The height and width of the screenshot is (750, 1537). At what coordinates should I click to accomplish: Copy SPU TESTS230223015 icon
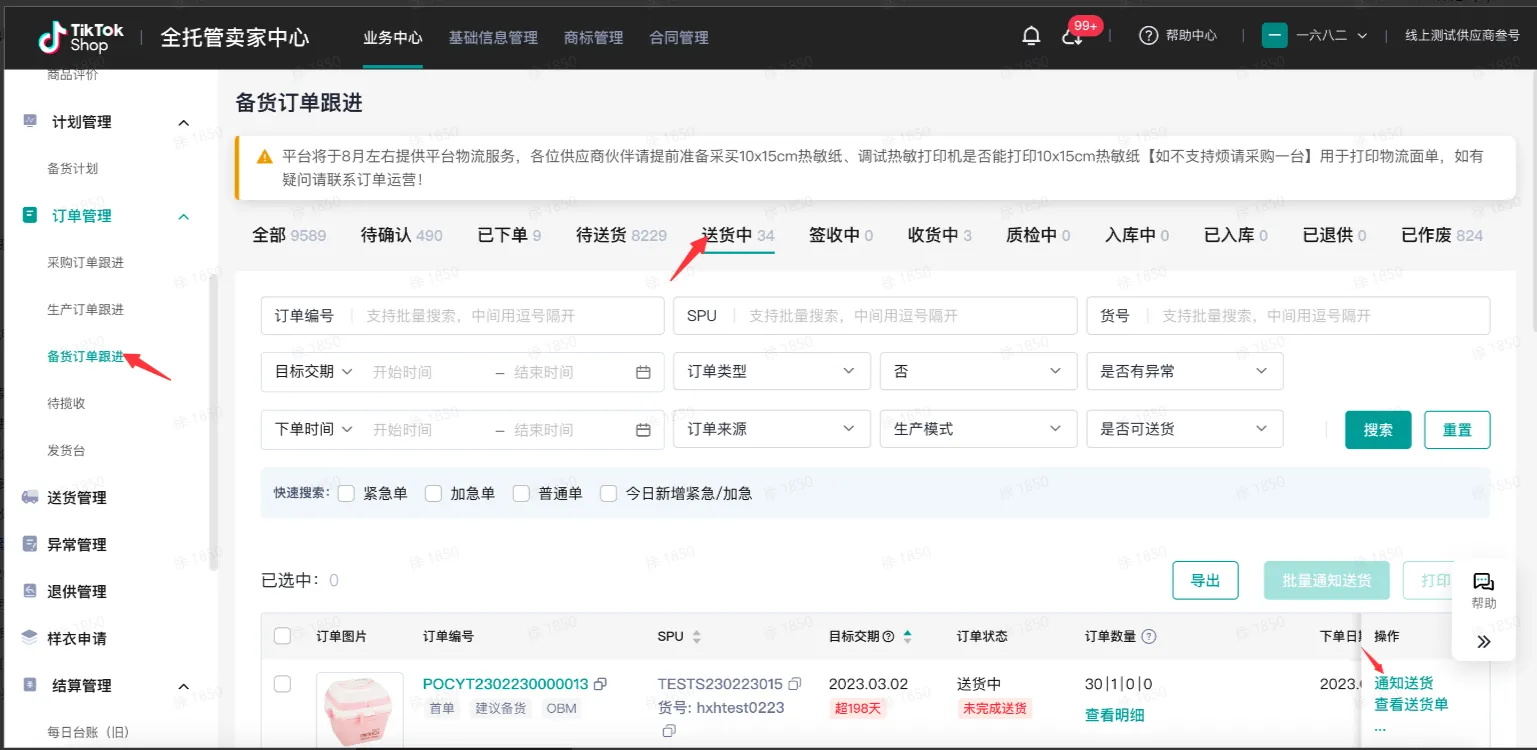(x=795, y=684)
